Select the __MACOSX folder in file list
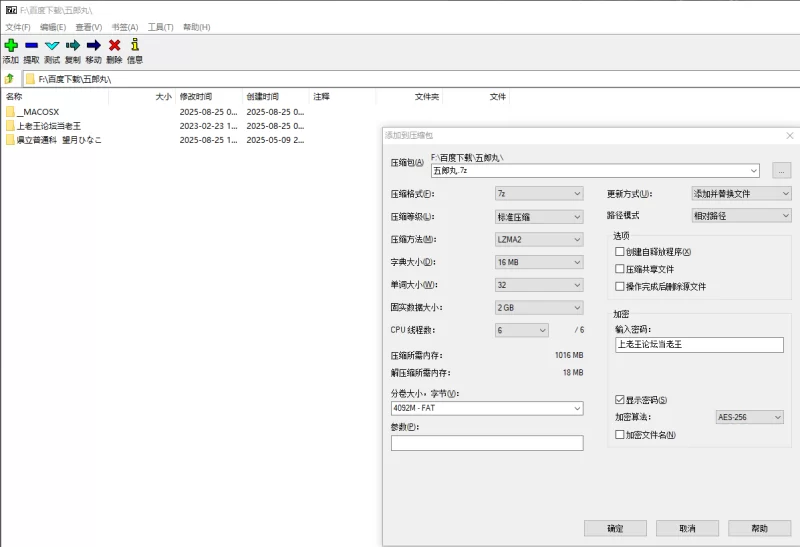The width and height of the screenshot is (800, 547). 40,112
